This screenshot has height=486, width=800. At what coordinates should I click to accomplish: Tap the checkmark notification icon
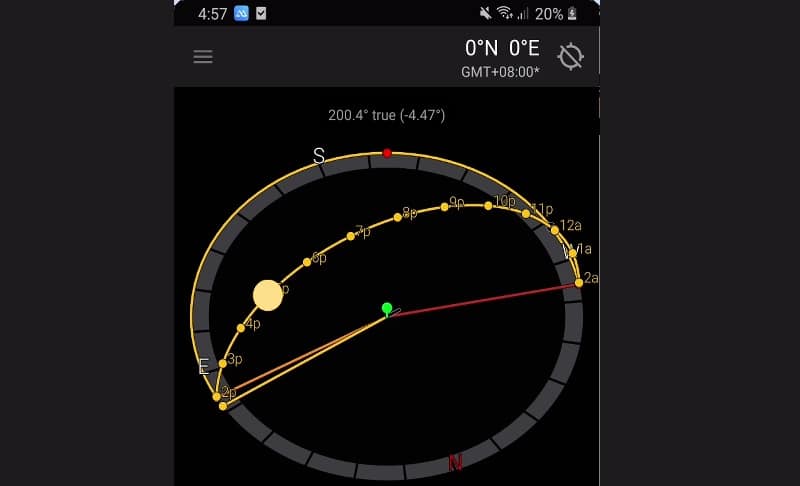click(261, 13)
